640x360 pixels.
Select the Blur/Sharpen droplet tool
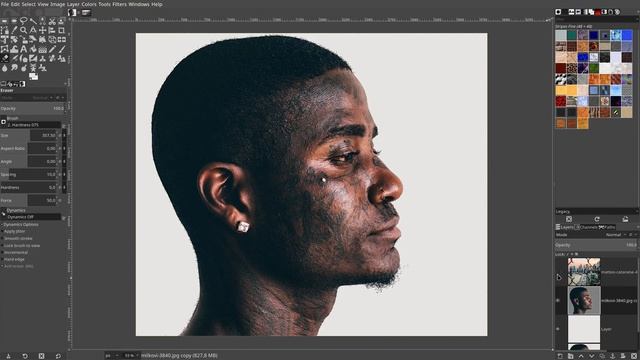pyautogui.click(x=4, y=68)
